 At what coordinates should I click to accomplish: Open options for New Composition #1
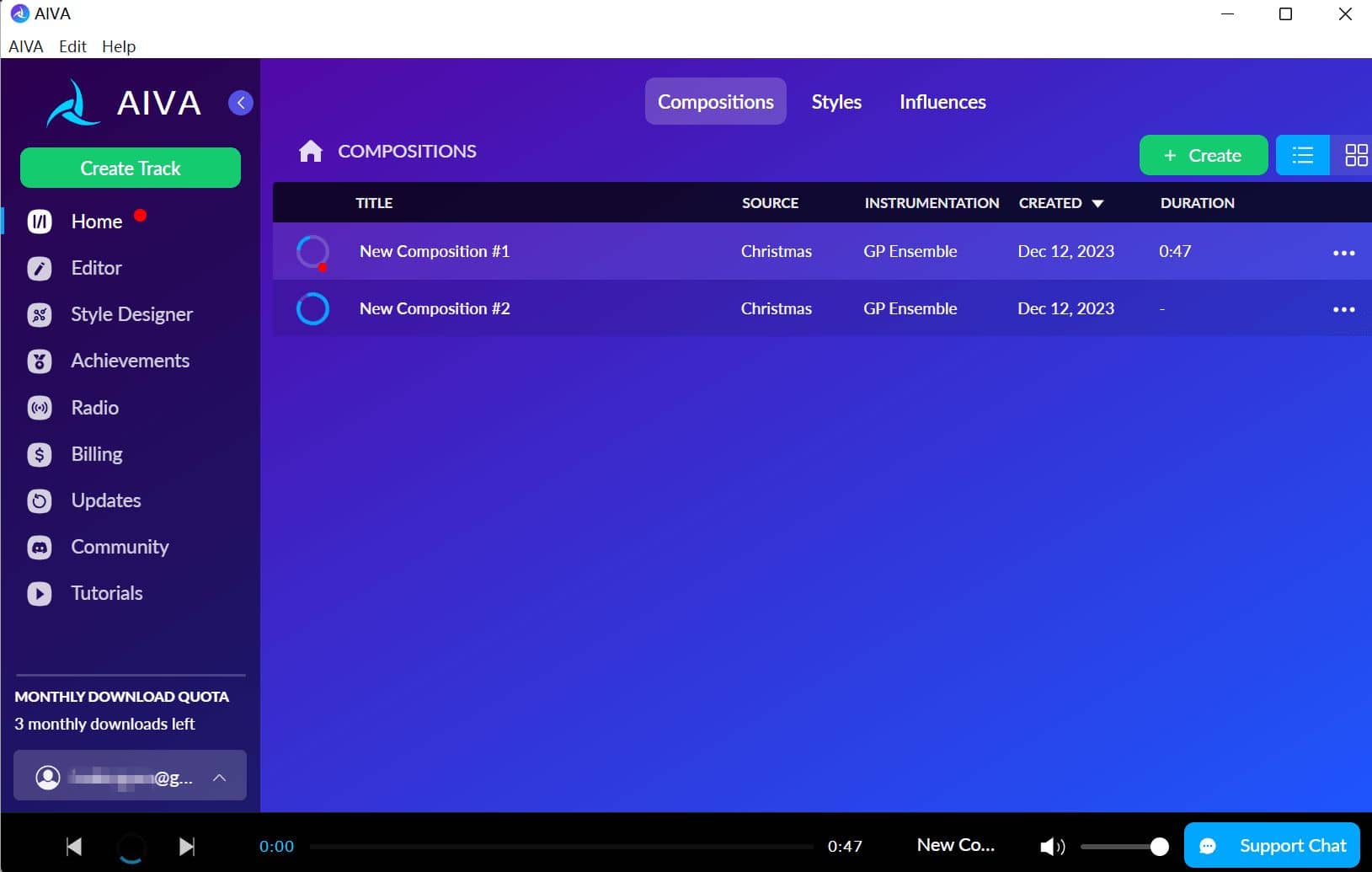(x=1343, y=252)
